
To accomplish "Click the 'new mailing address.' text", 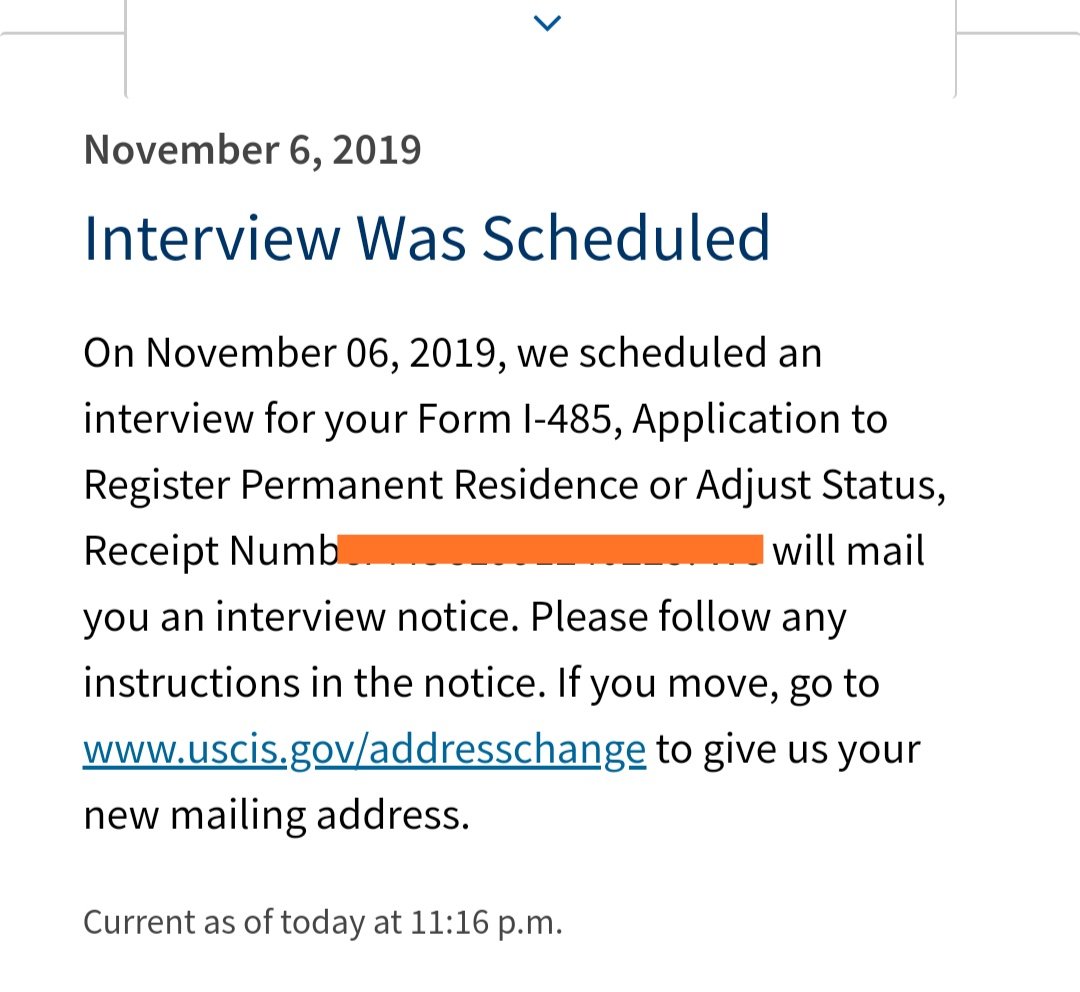I will pyautogui.click(x=276, y=816).
